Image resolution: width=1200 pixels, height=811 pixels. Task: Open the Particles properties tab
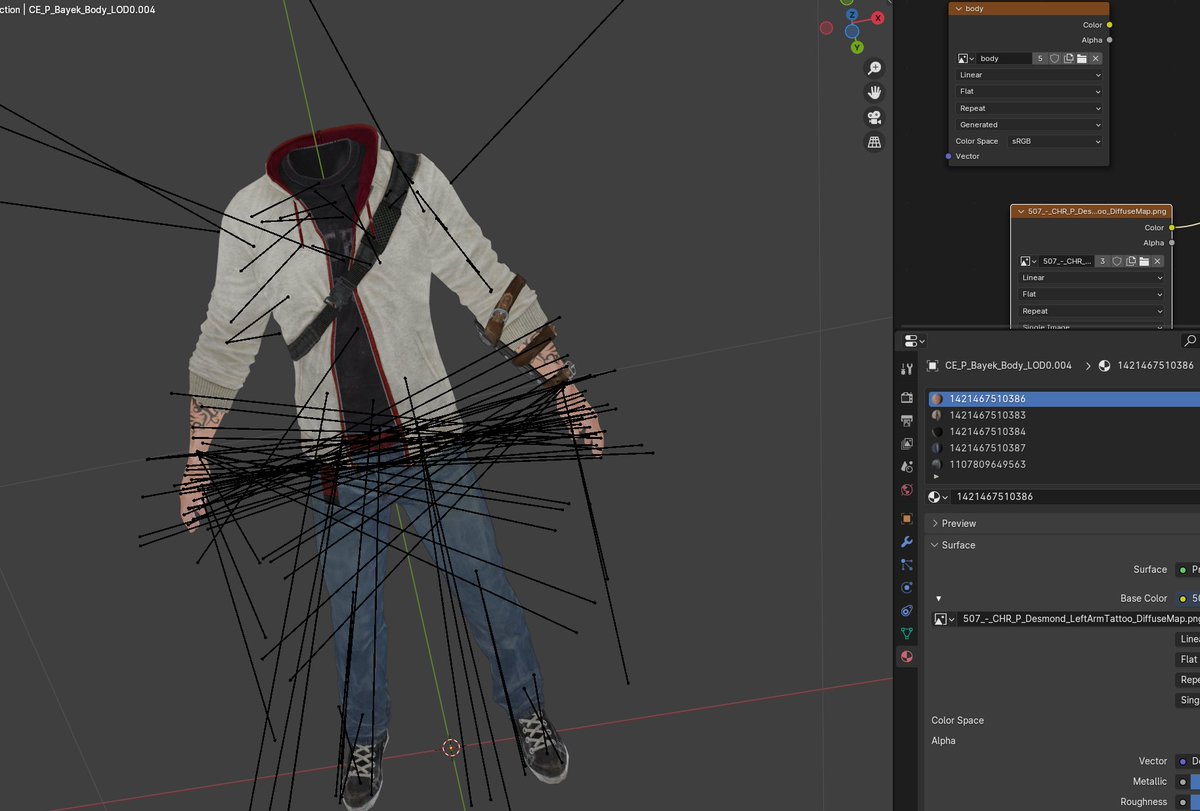tap(907, 565)
